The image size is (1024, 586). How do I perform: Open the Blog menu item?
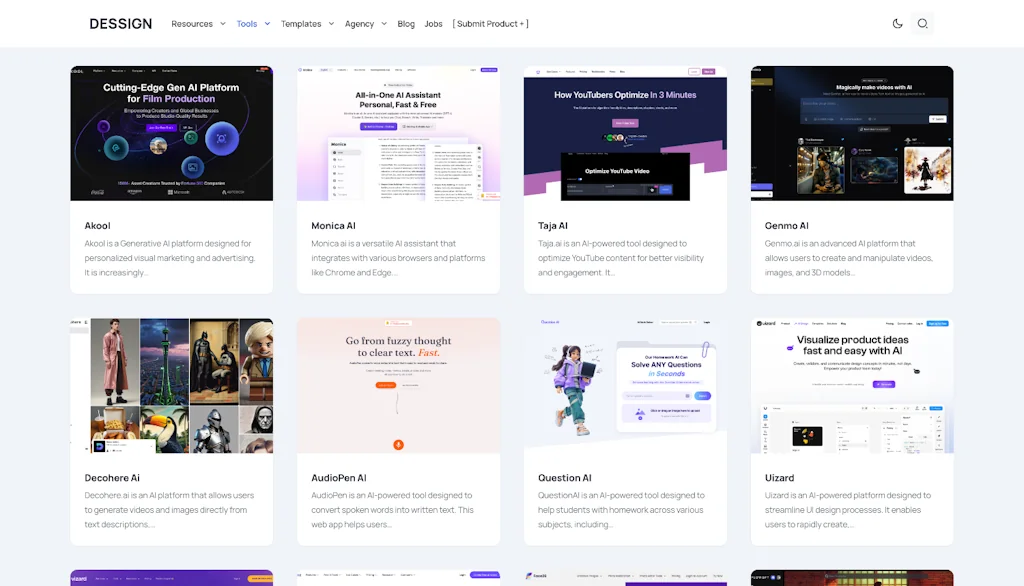click(x=406, y=23)
